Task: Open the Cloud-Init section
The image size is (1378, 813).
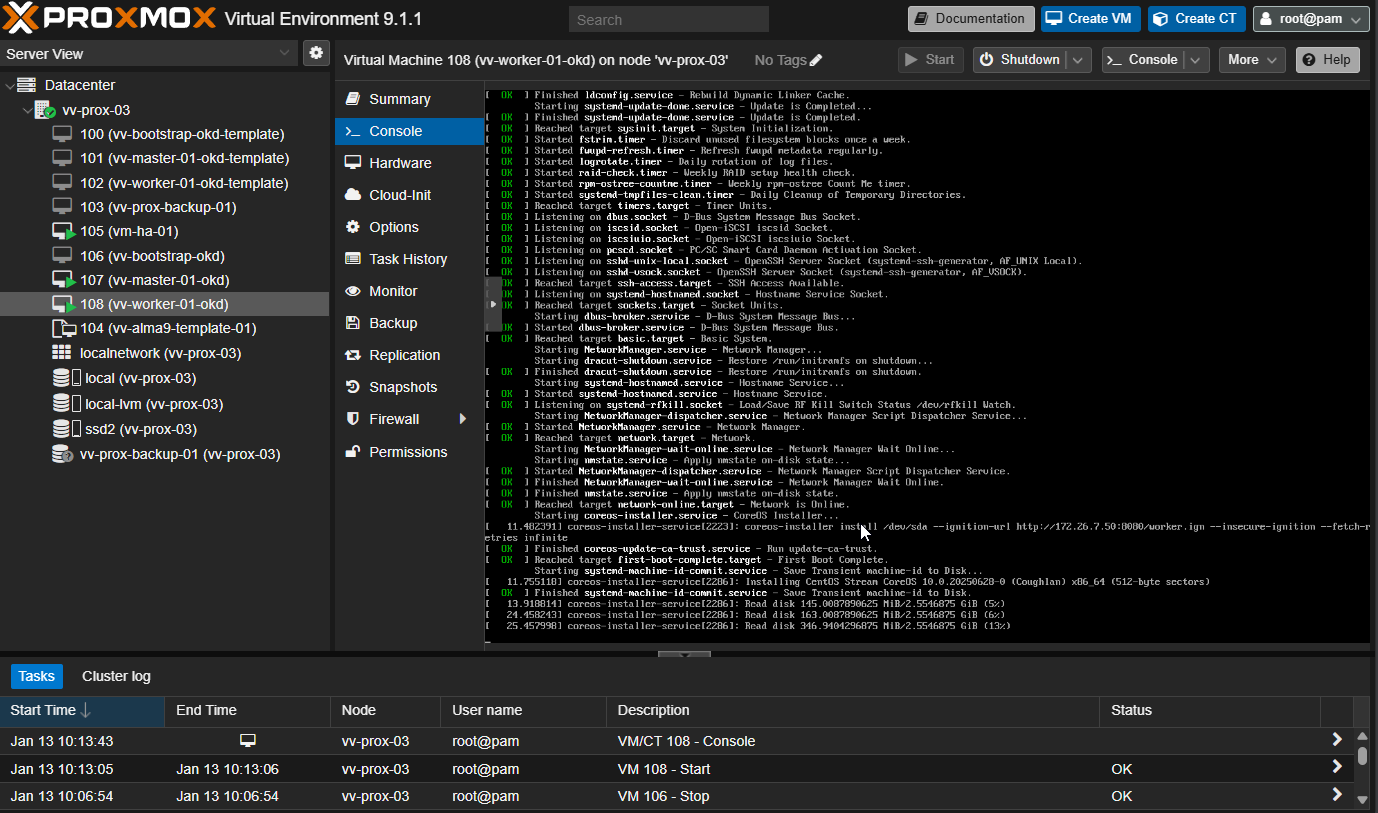Action: pyautogui.click(x=399, y=195)
